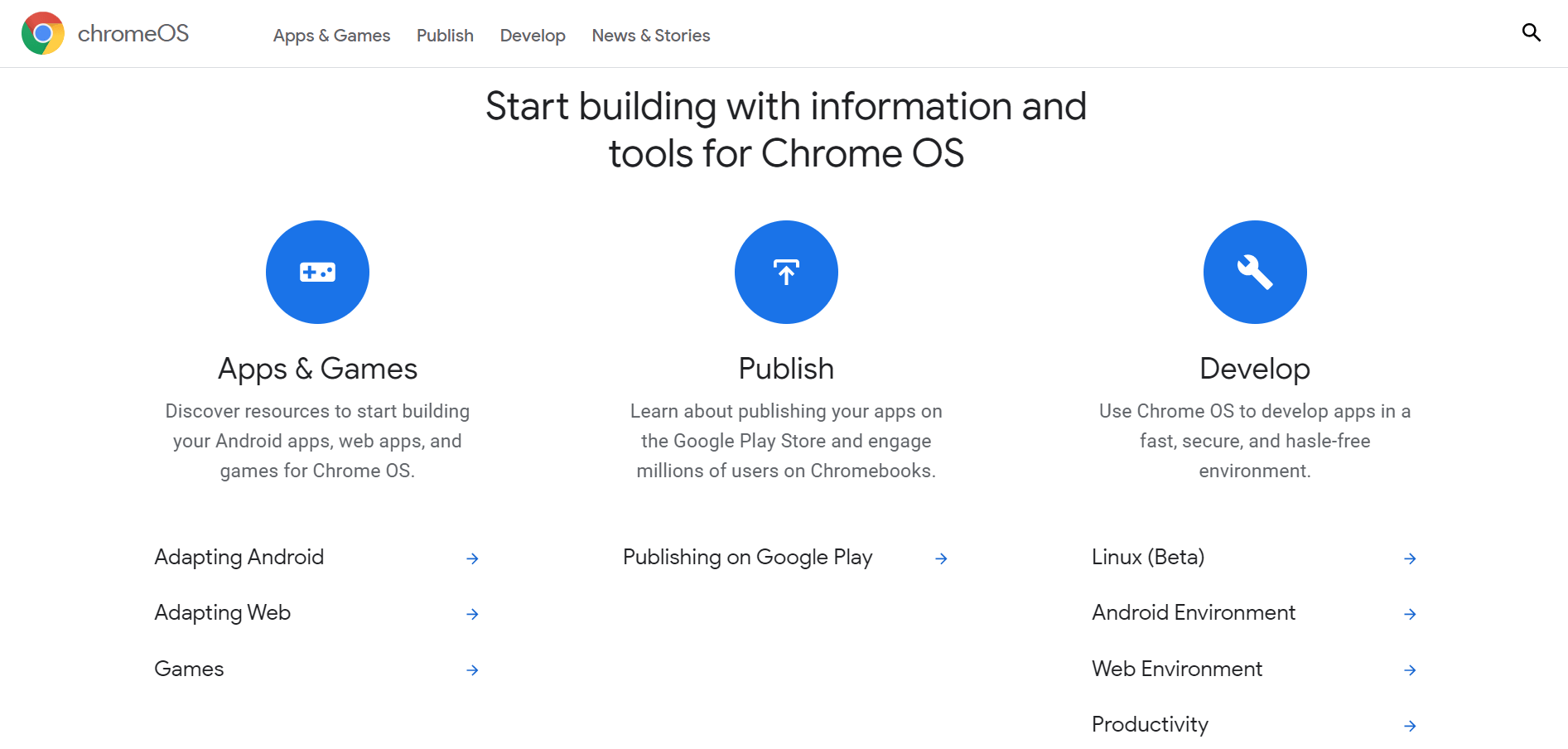
Task: Click the Develop wrench circle icon
Action: [x=1255, y=272]
